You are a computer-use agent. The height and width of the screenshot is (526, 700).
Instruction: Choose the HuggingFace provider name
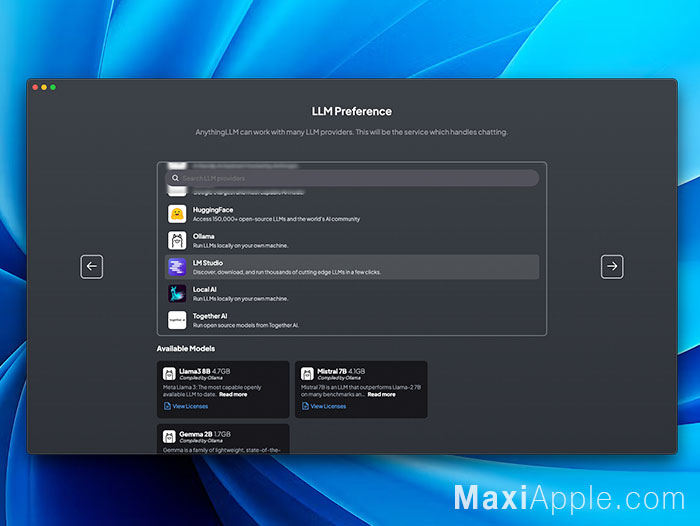point(213,210)
